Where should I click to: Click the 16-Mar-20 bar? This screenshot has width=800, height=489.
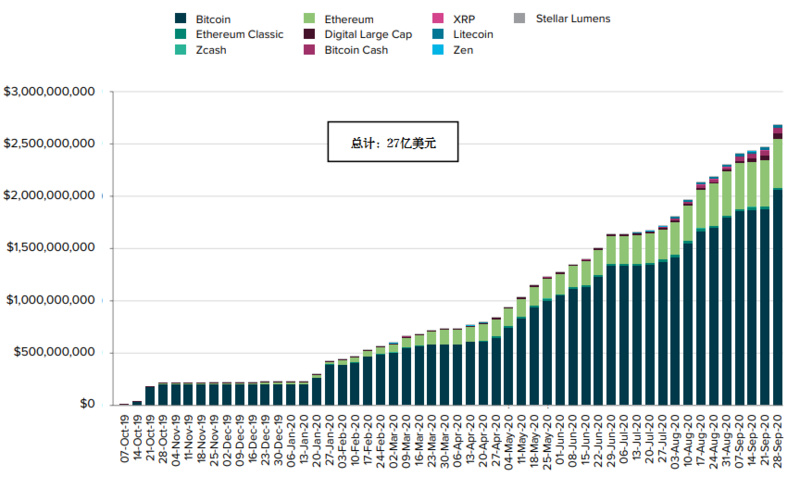pos(419,370)
